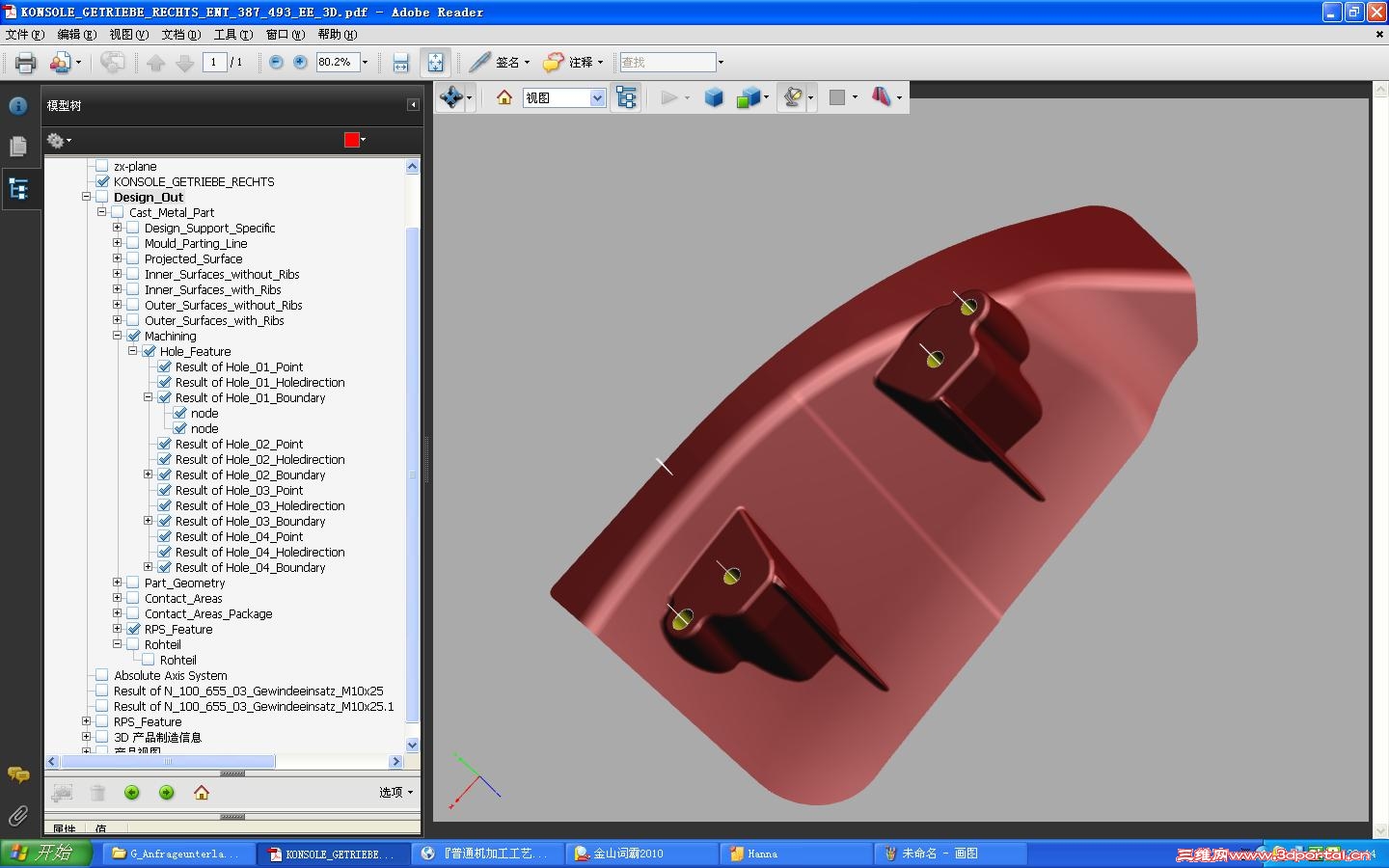This screenshot has width=1389, height=868.
Task: Select the 3D rotate navigation tool
Action: click(x=450, y=97)
